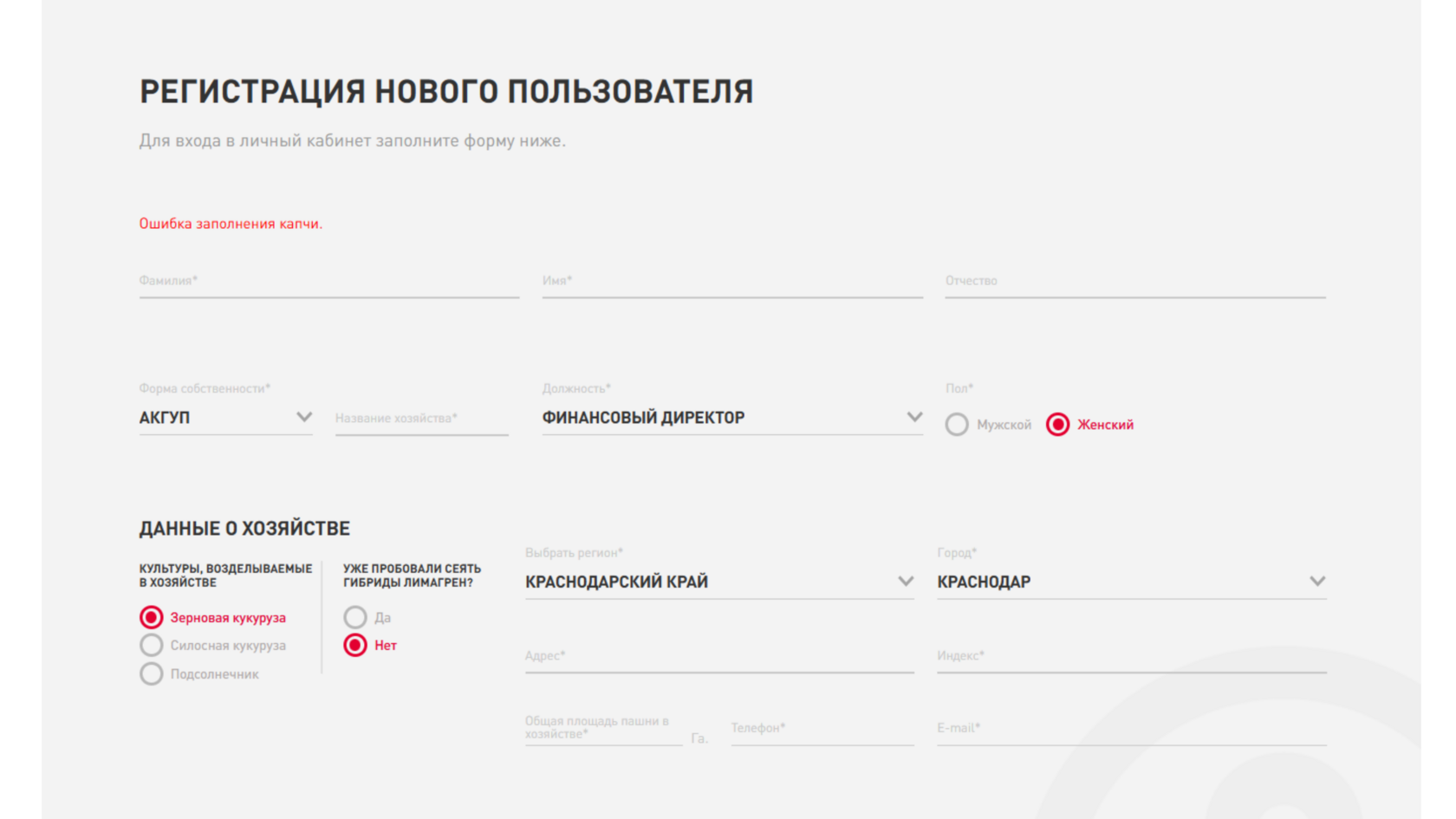
Task: Choose the Подсолнечник crop option
Action: coord(151,674)
